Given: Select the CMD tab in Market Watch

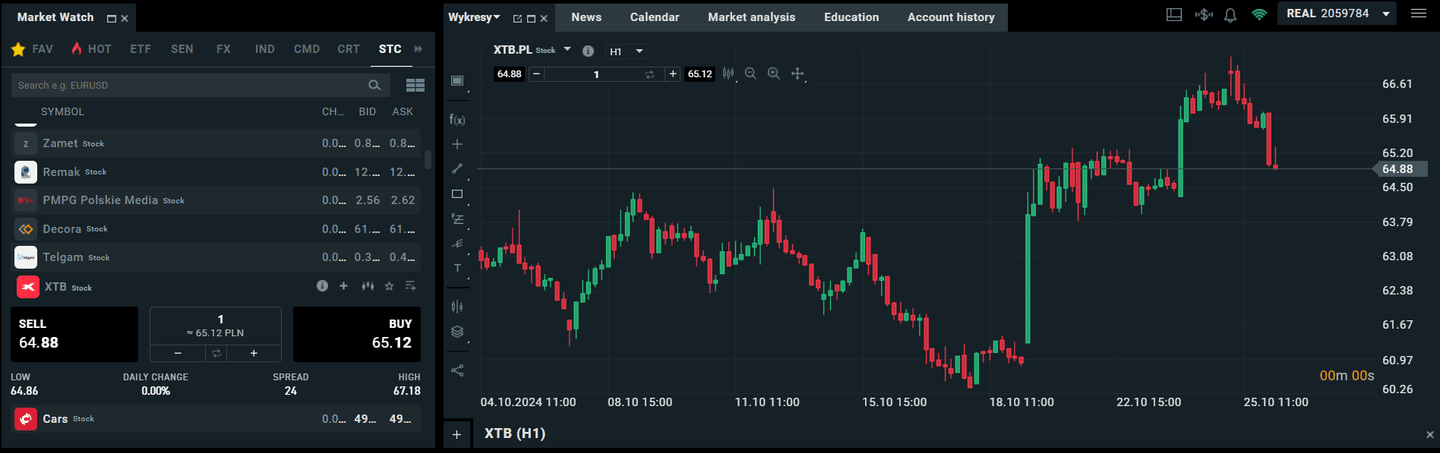Looking at the screenshot, I should click(307, 49).
